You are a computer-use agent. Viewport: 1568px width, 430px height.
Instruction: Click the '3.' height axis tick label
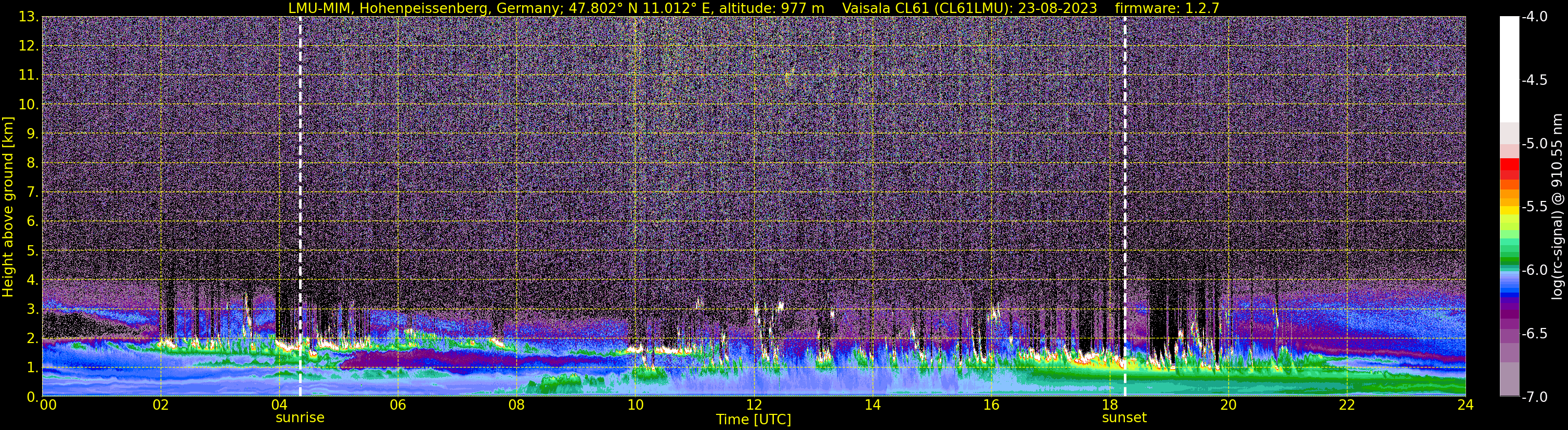point(33,309)
